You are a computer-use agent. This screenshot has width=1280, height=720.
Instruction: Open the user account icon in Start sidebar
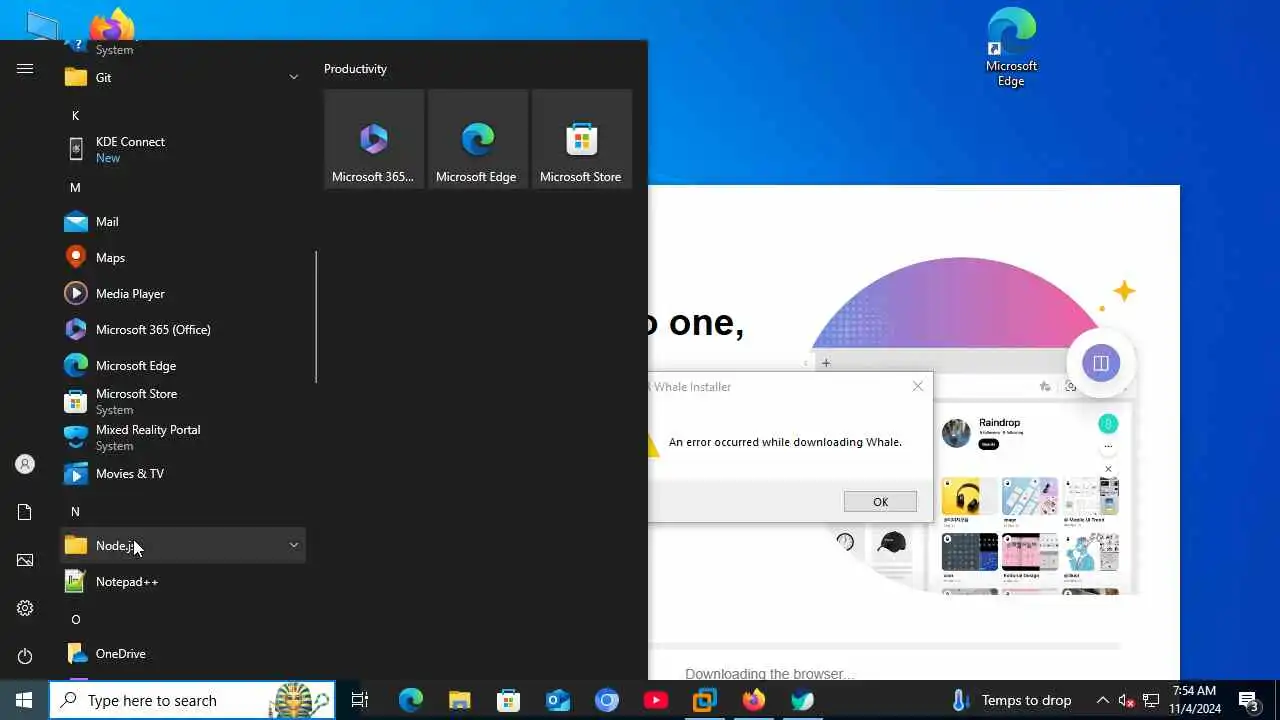click(25, 464)
